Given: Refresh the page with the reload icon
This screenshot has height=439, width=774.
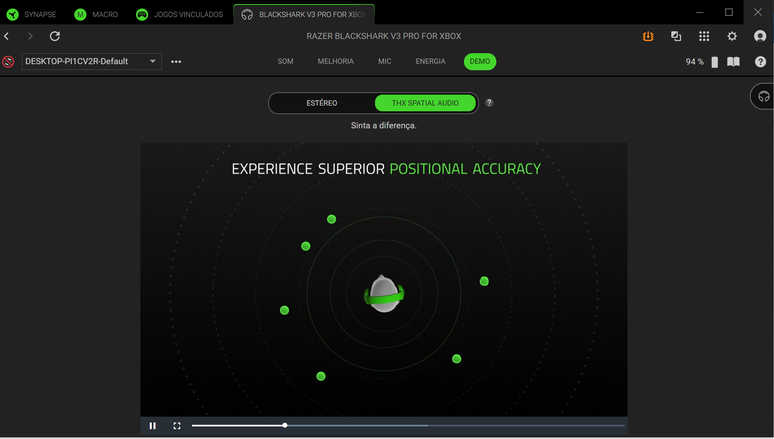Looking at the screenshot, I should pyautogui.click(x=55, y=36).
